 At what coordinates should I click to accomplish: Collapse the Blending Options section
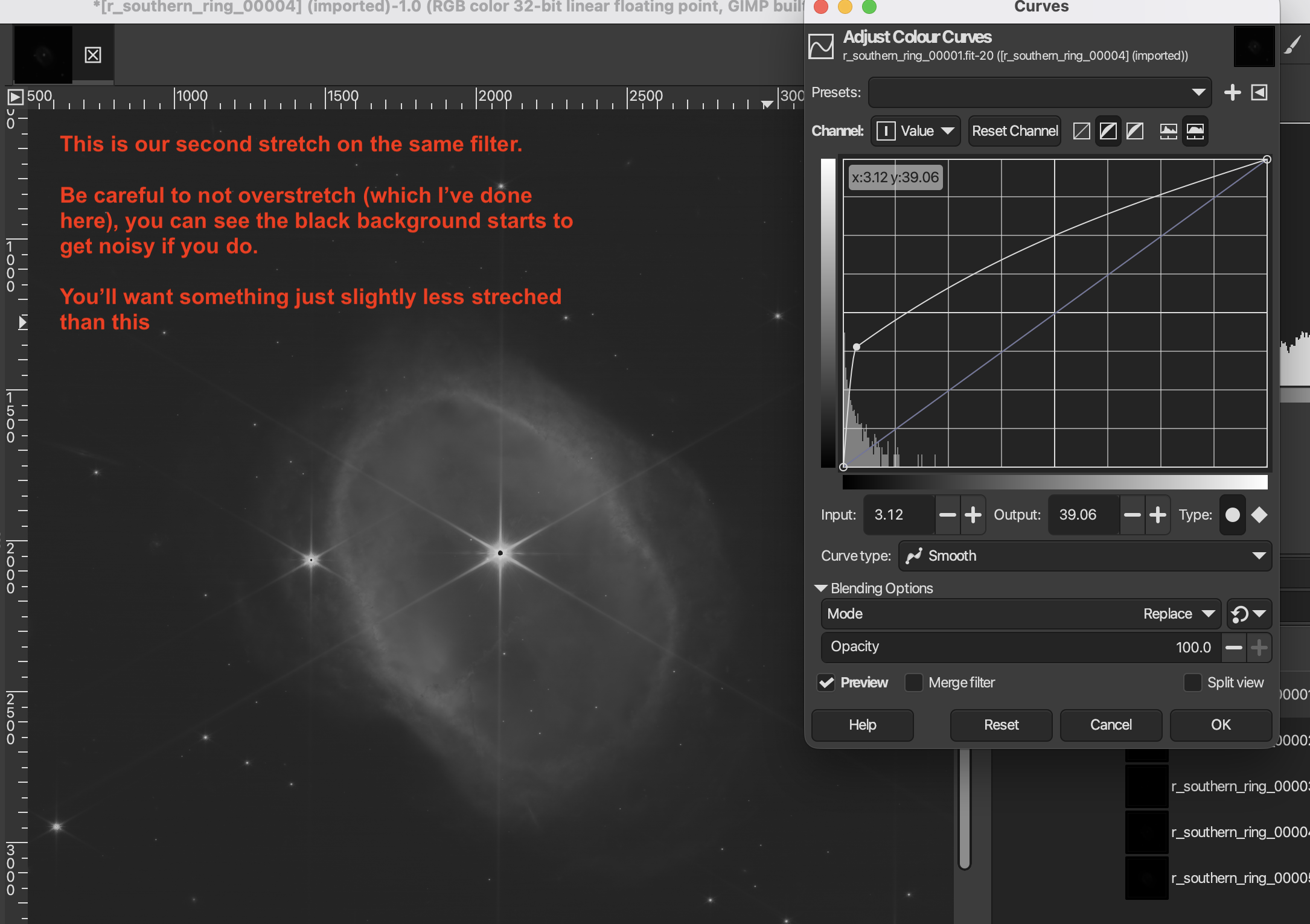coord(821,588)
